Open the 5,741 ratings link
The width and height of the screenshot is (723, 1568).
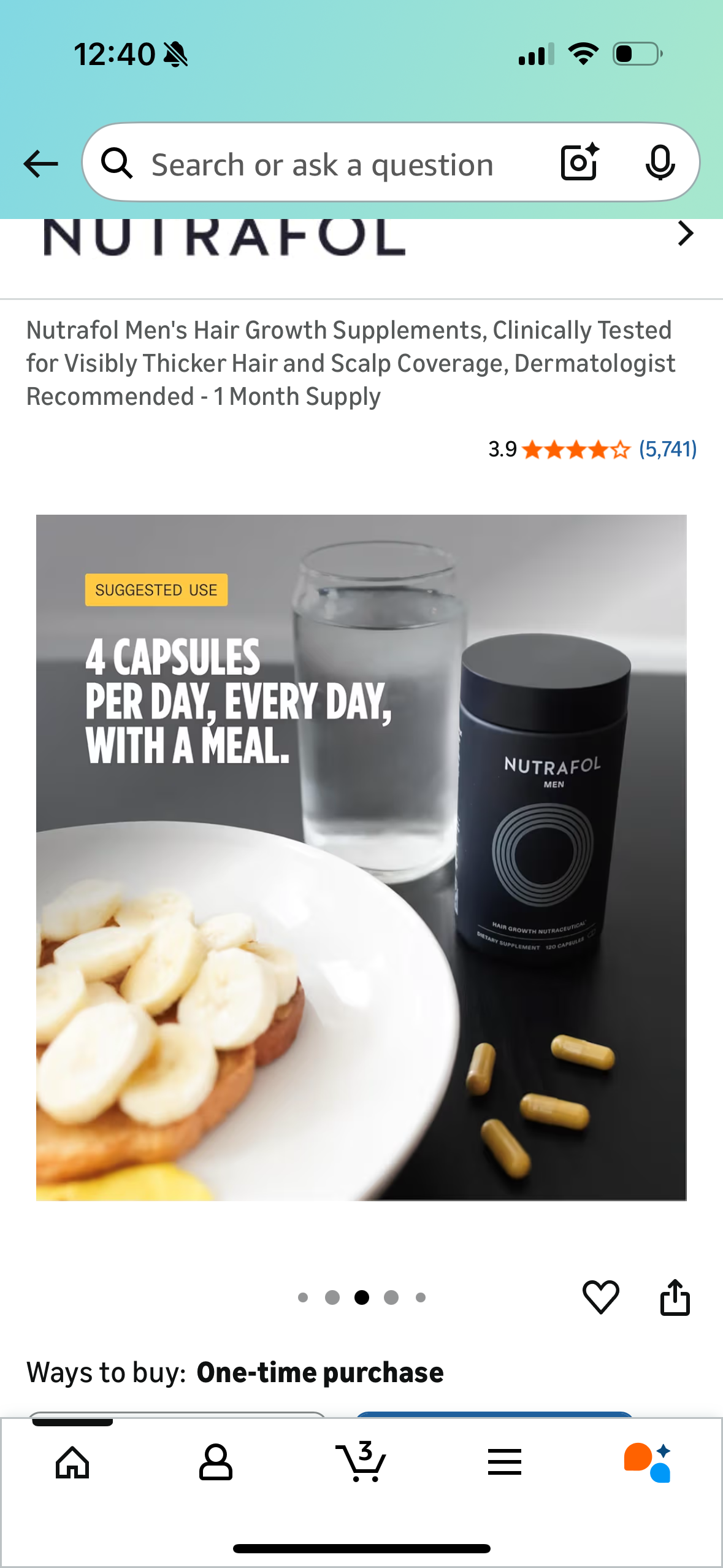(x=668, y=449)
